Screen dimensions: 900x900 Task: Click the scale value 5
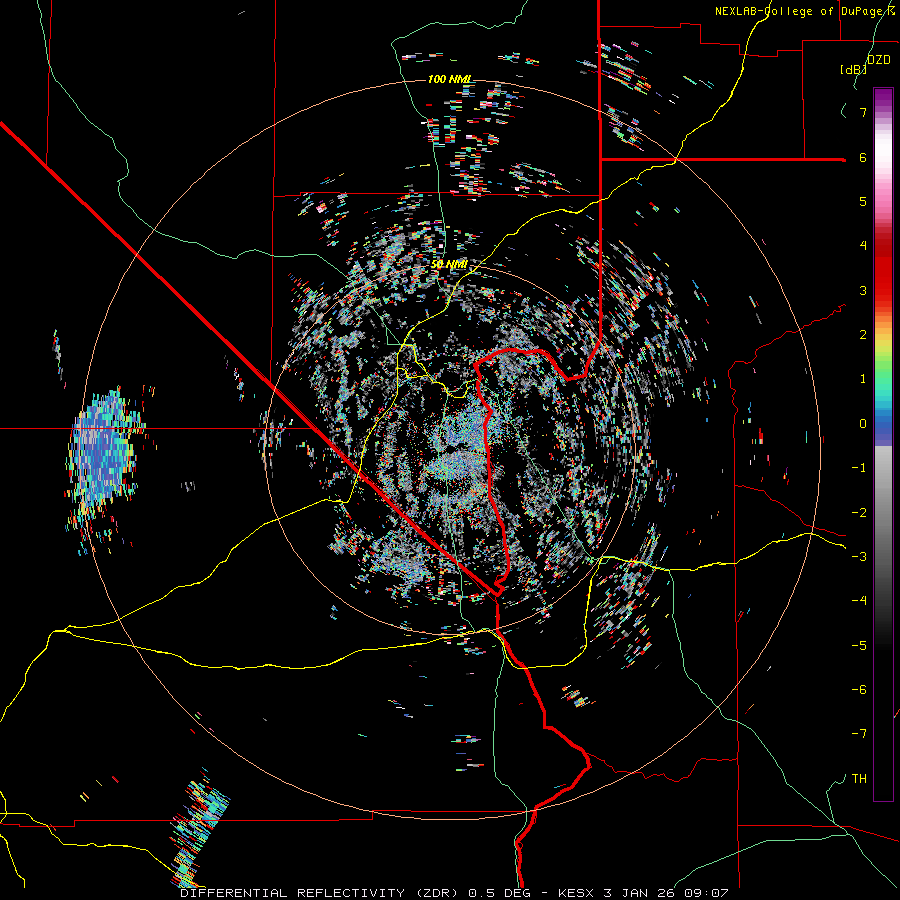point(863,201)
